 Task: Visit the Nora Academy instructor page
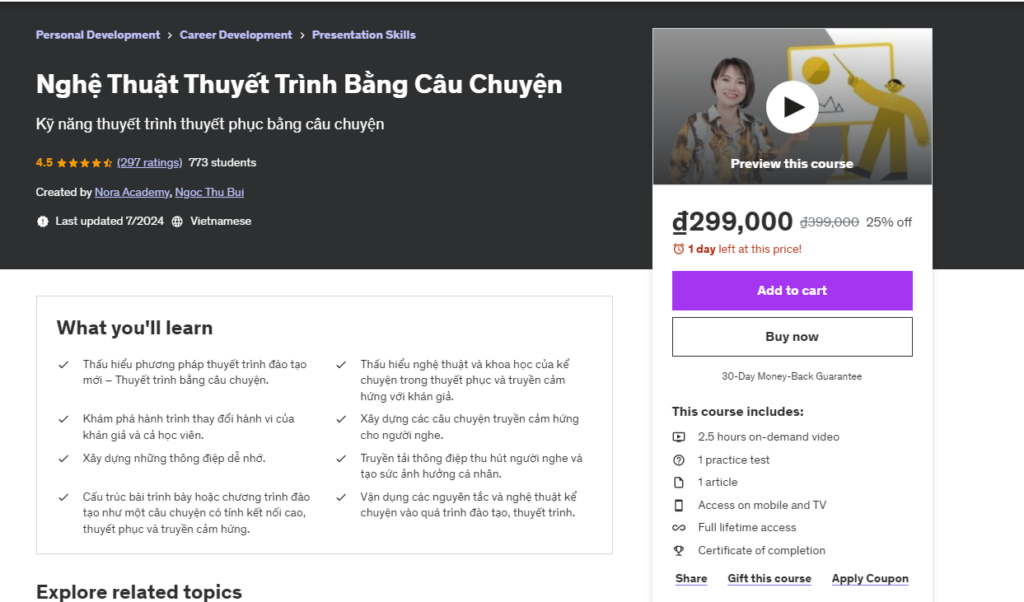(x=132, y=192)
